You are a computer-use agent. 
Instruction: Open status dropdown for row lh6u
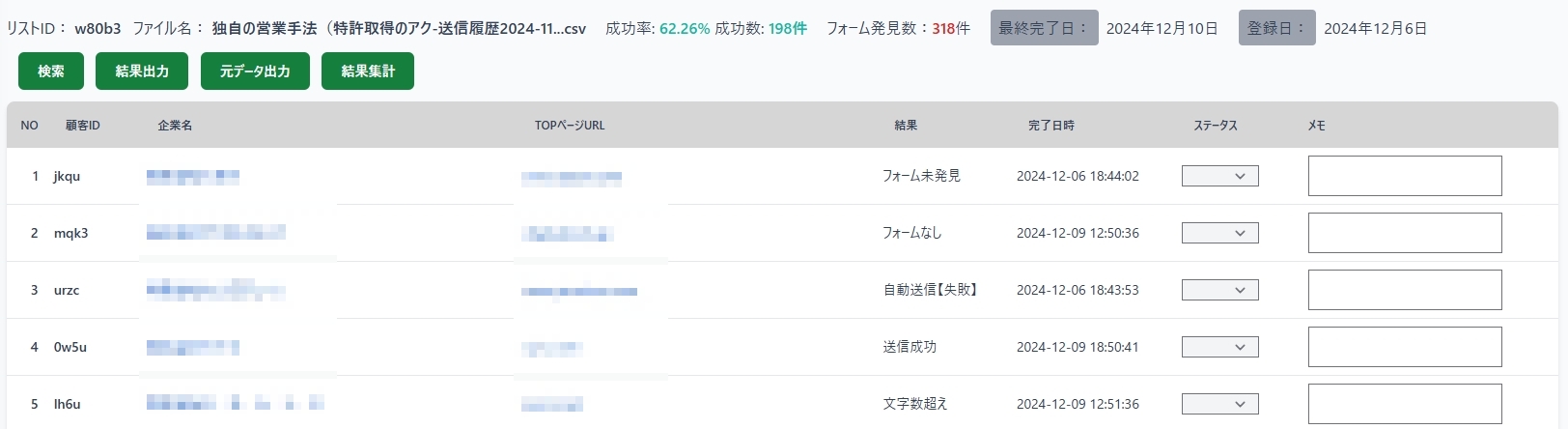click(1220, 404)
